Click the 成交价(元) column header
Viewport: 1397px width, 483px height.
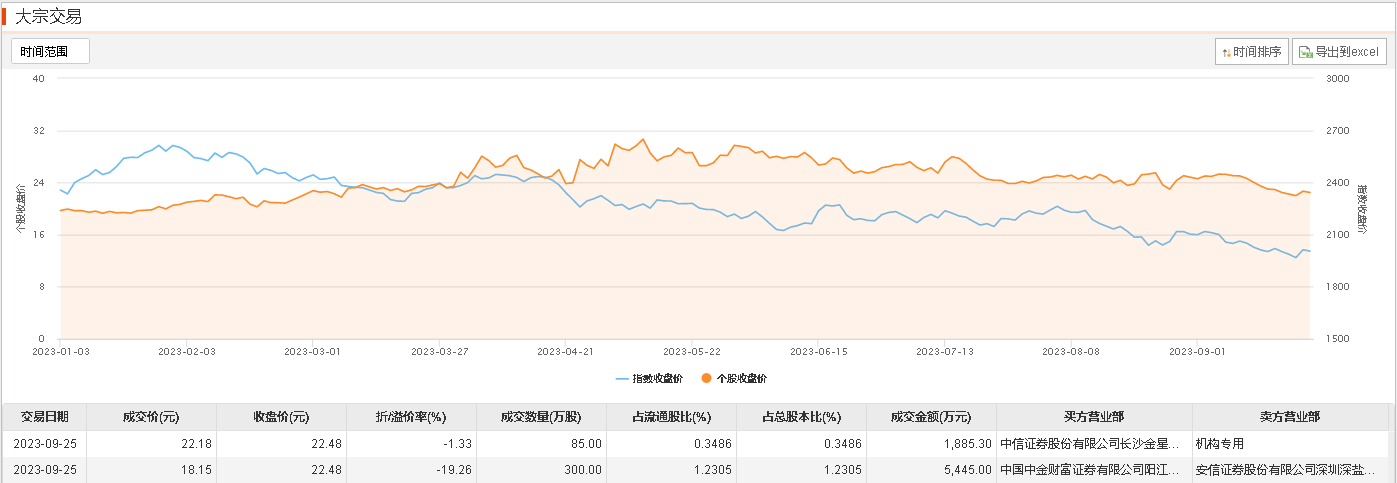pyautogui.click(x=151, y=417)
